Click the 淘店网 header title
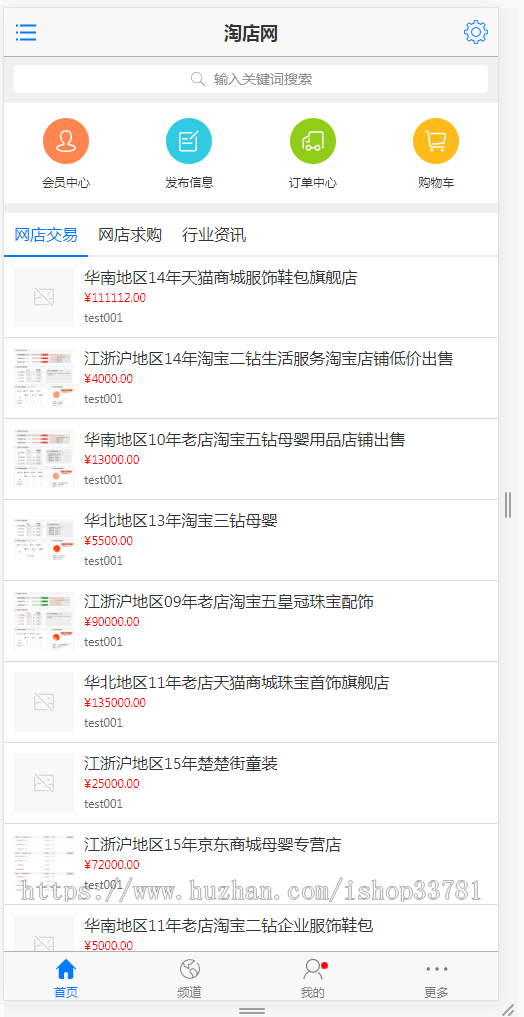This screenshot has height=1017, width=524. coord(251,33)
